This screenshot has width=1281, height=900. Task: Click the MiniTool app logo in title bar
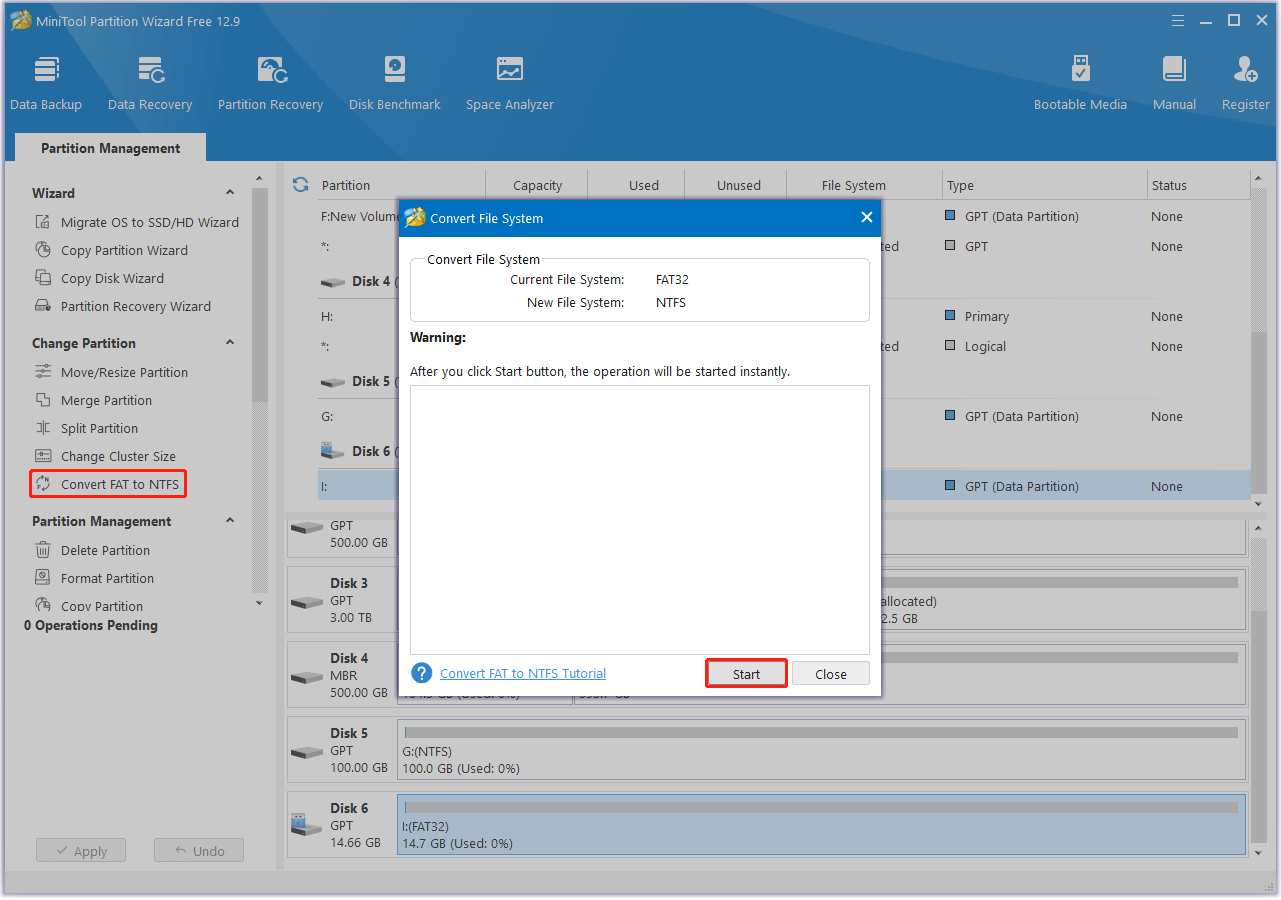pos(20,20)
